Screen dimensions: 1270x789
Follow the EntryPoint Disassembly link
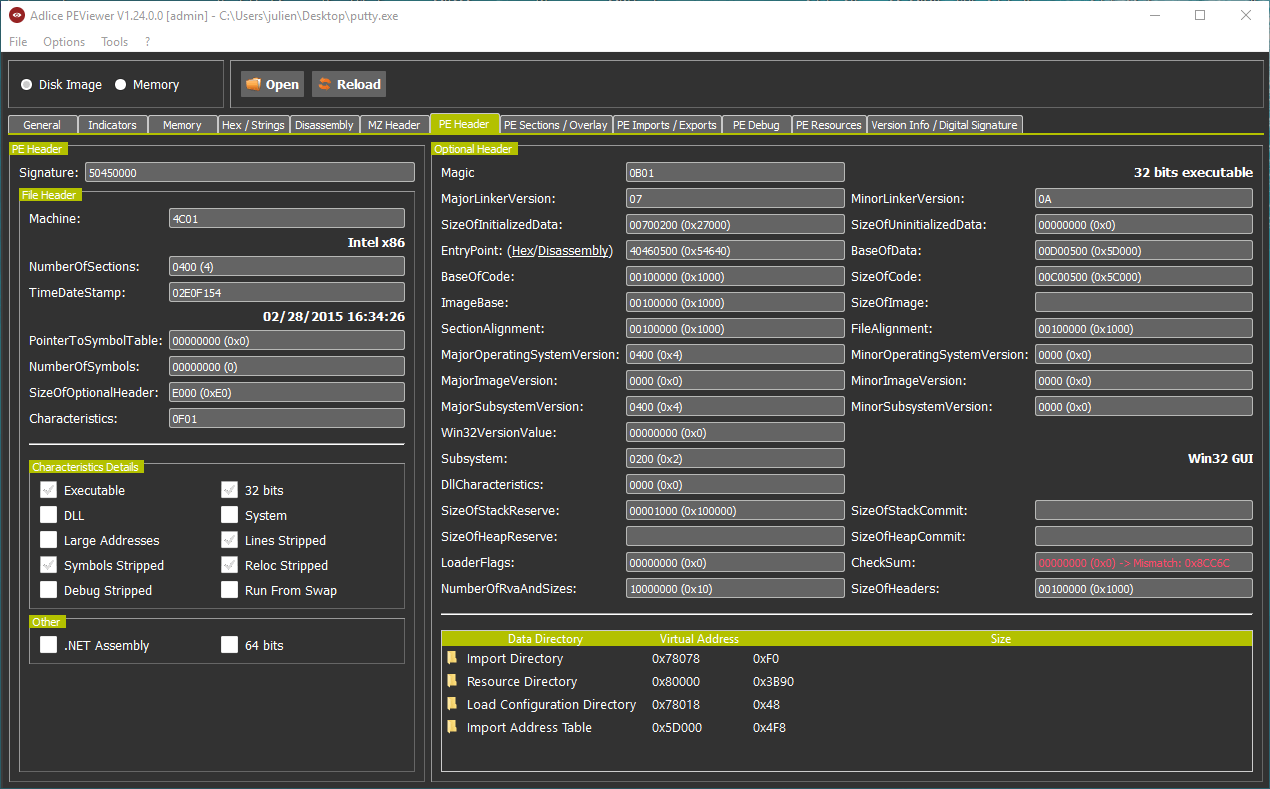(573, 251)
